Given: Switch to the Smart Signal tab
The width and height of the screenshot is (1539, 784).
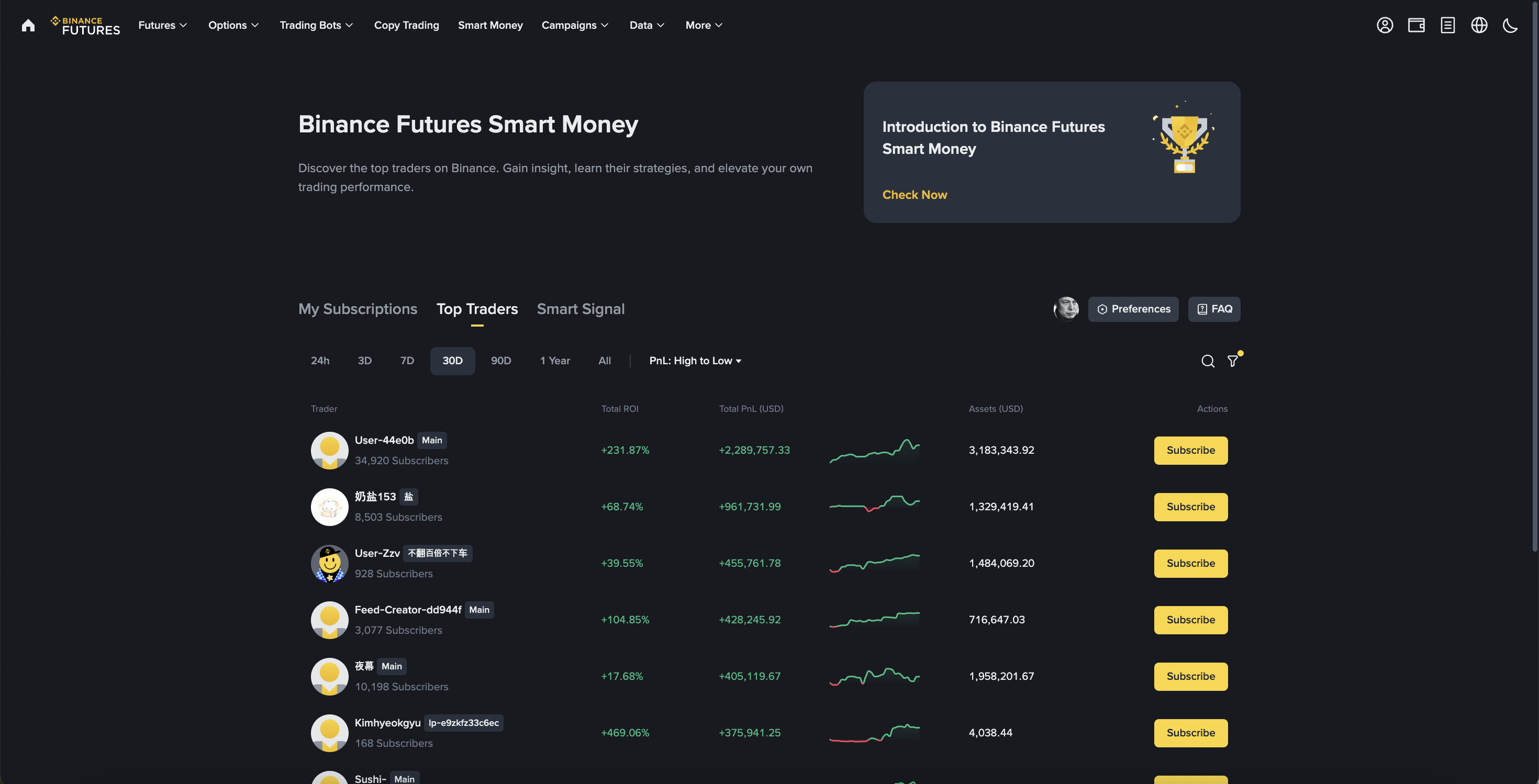Looking at the screenshot, I should click(581, 309).
